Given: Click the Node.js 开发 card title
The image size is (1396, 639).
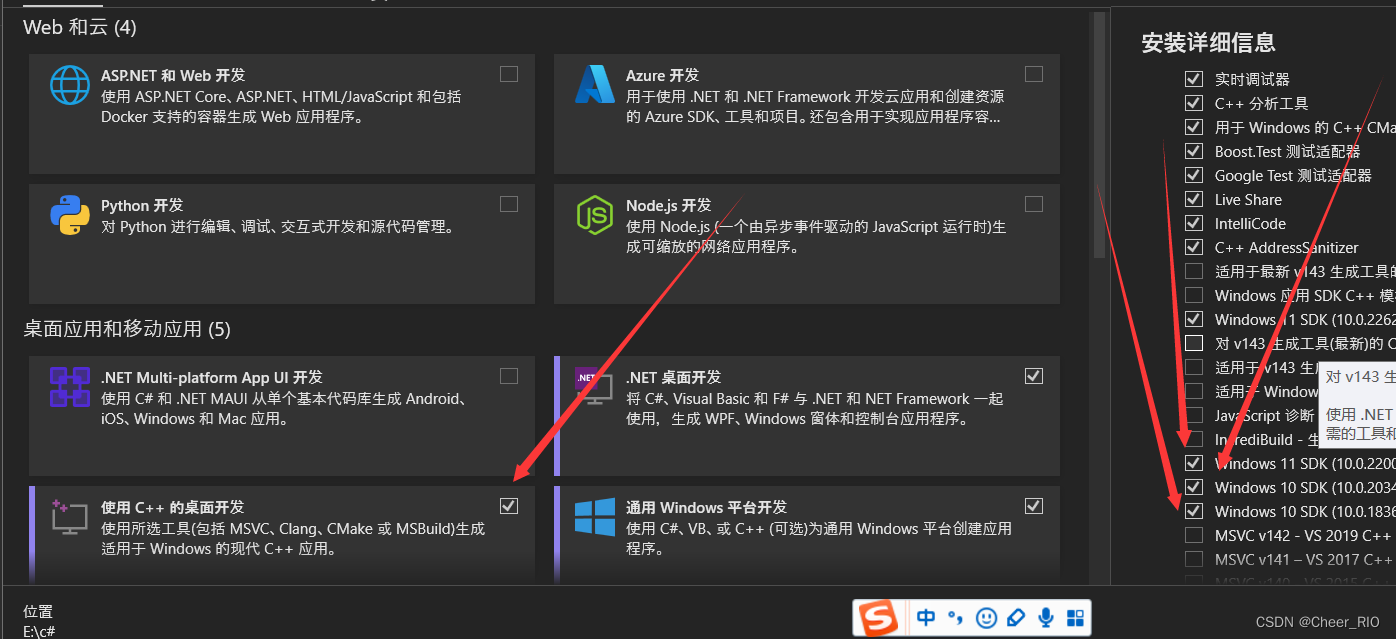Looking at the screenshot, I should pos(669,205).
